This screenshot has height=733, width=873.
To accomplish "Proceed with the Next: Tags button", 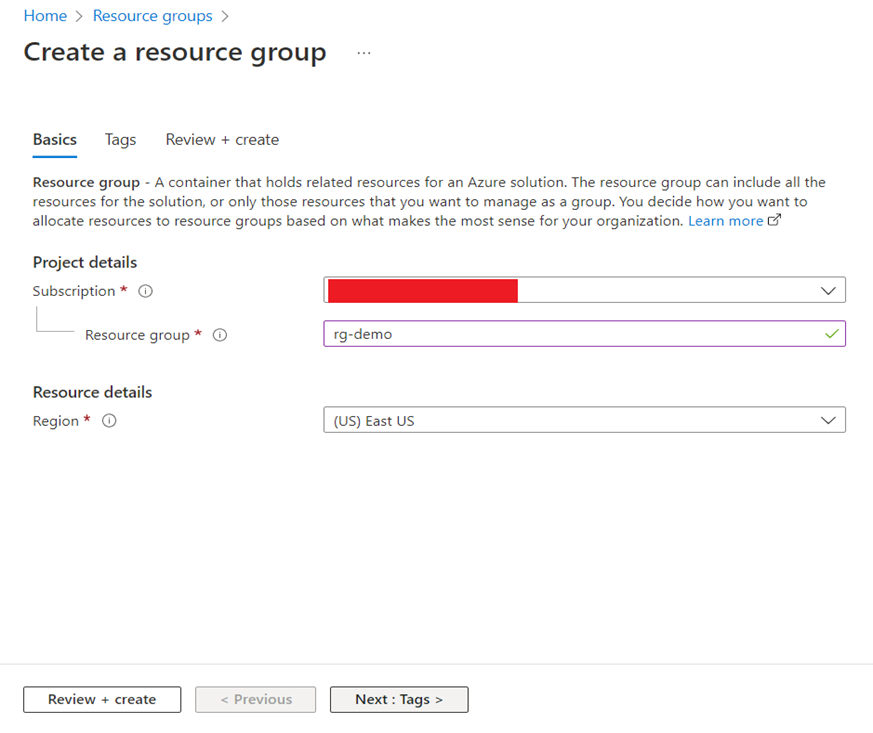I will coord(398,699).
